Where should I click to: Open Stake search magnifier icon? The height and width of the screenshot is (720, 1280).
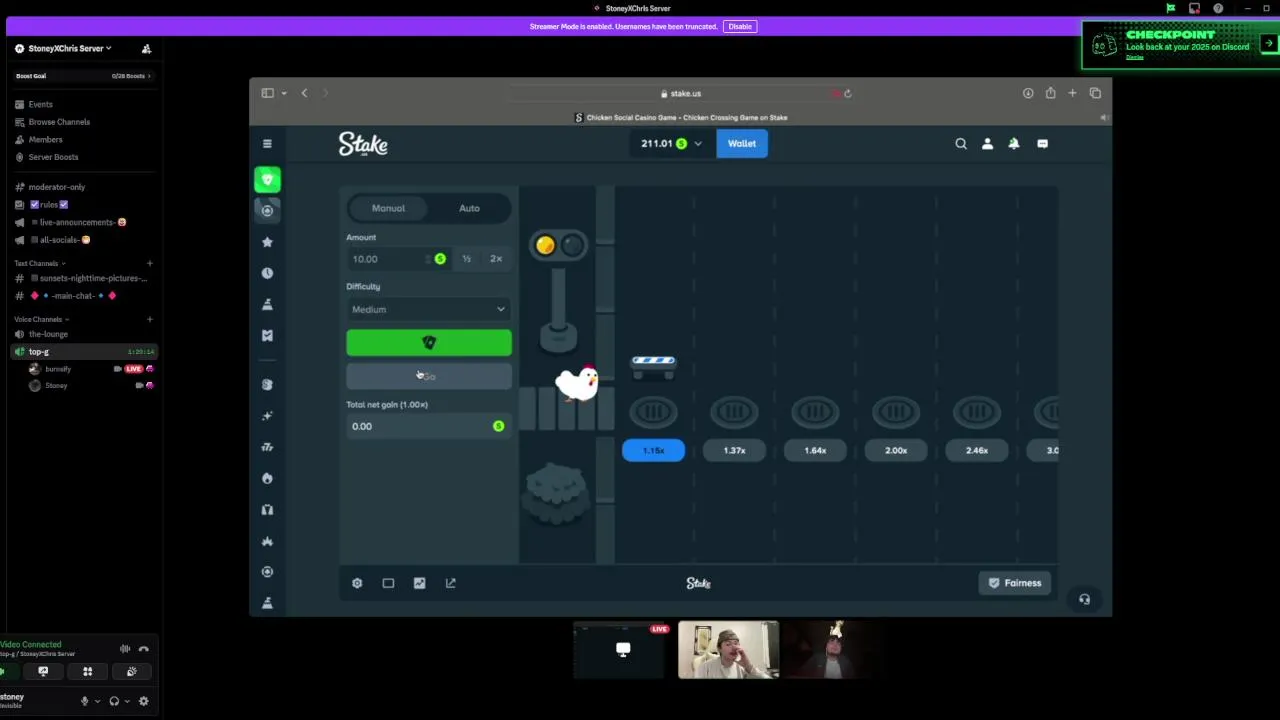pos(961,143)
